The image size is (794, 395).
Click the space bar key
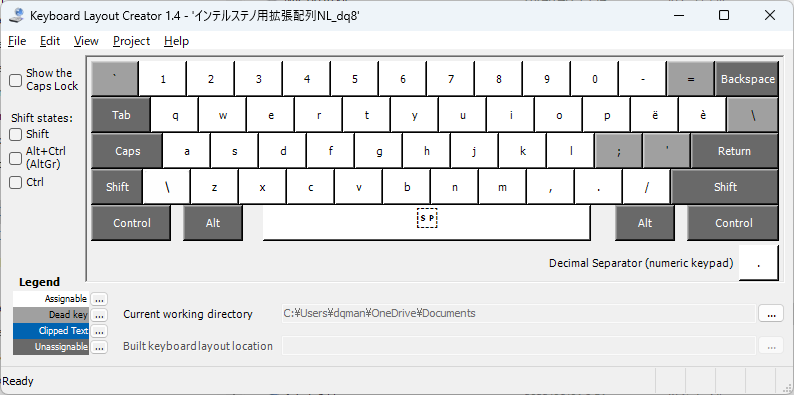(x=426, y=223)
